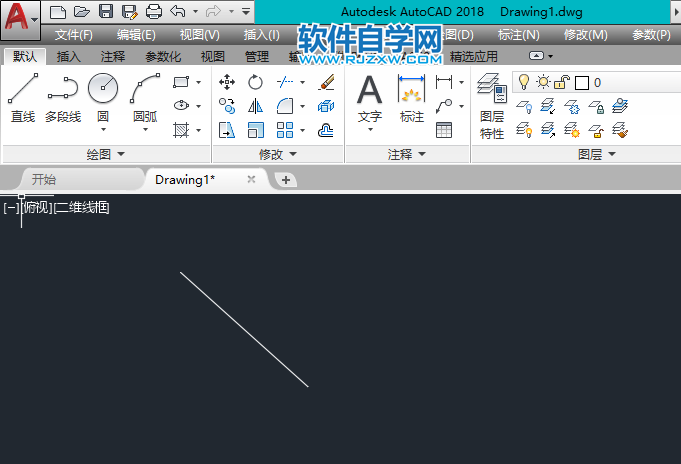Screen dimensions: 681x464
Task: Click the Open file icon
Action: point(82,12)
